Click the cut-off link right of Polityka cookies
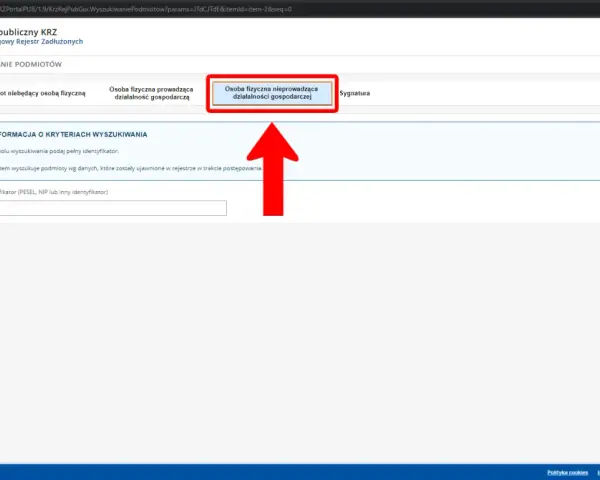Viewport: 600px width, 480px height. point(598,473)
